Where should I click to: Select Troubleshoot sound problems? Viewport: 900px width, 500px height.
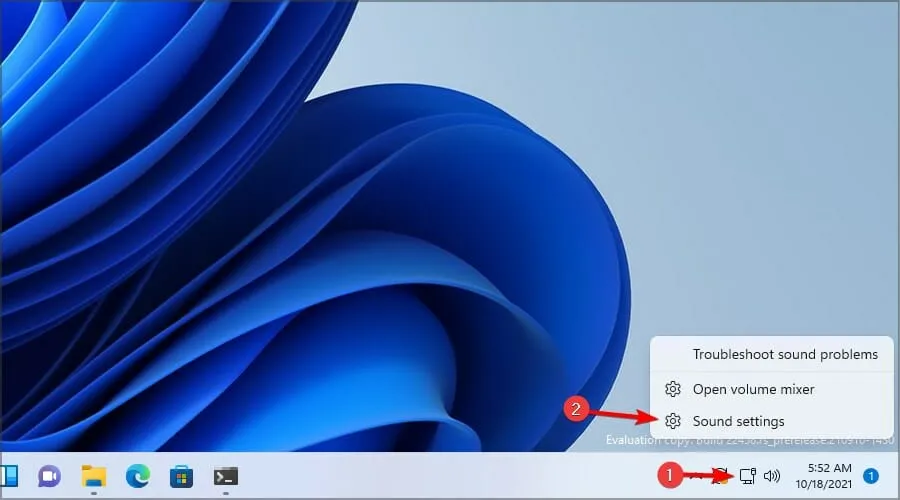click(x=785, y=354)
